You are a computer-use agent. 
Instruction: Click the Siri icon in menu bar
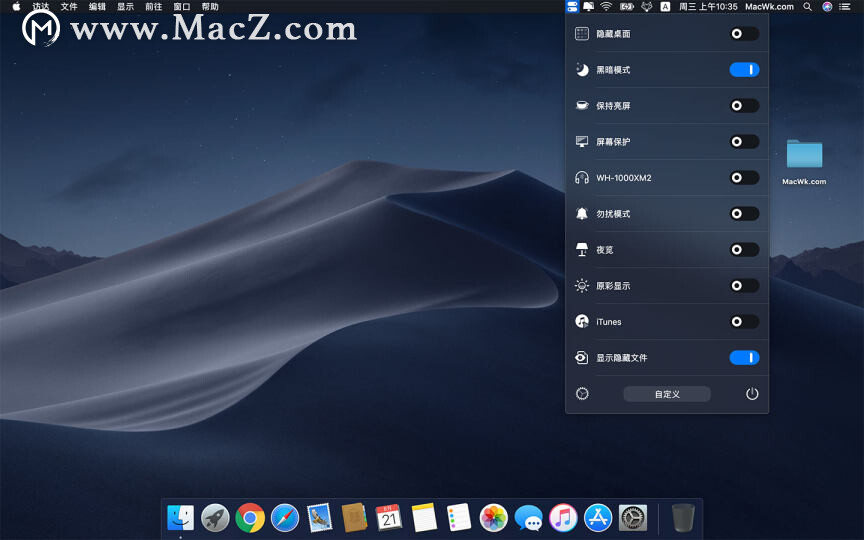point(827,7)
